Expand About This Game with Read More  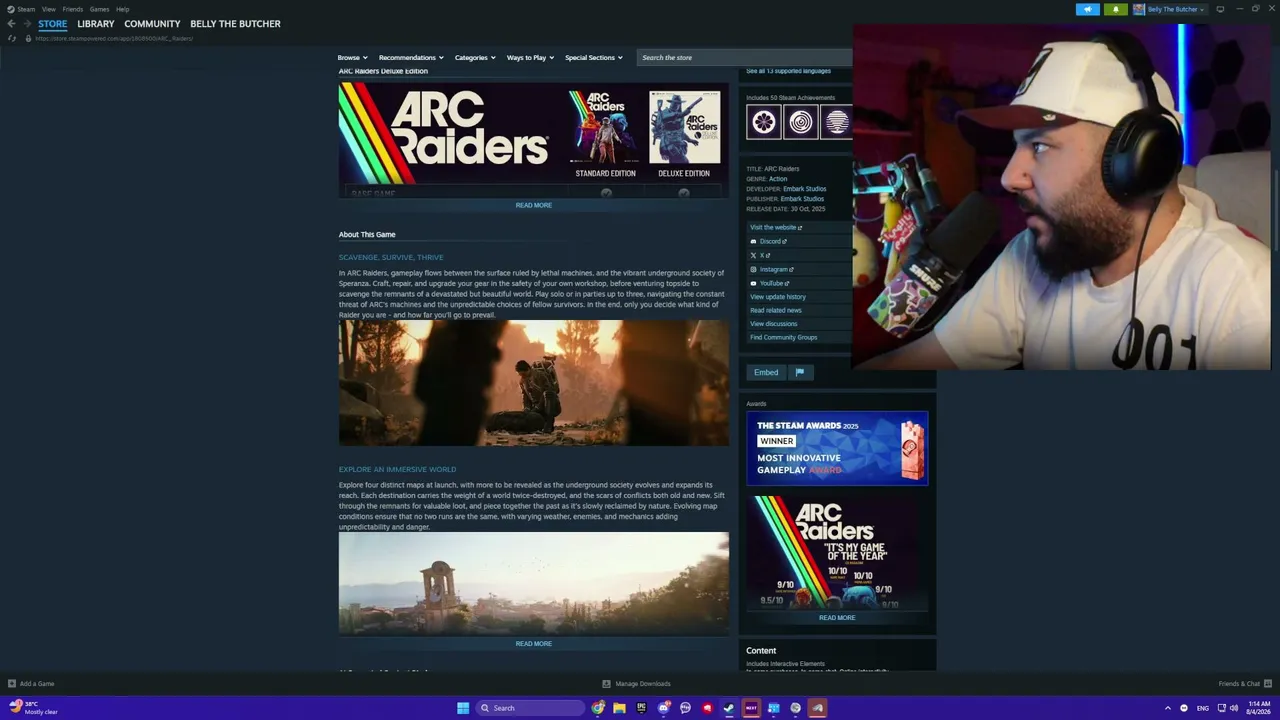point(534,644)
